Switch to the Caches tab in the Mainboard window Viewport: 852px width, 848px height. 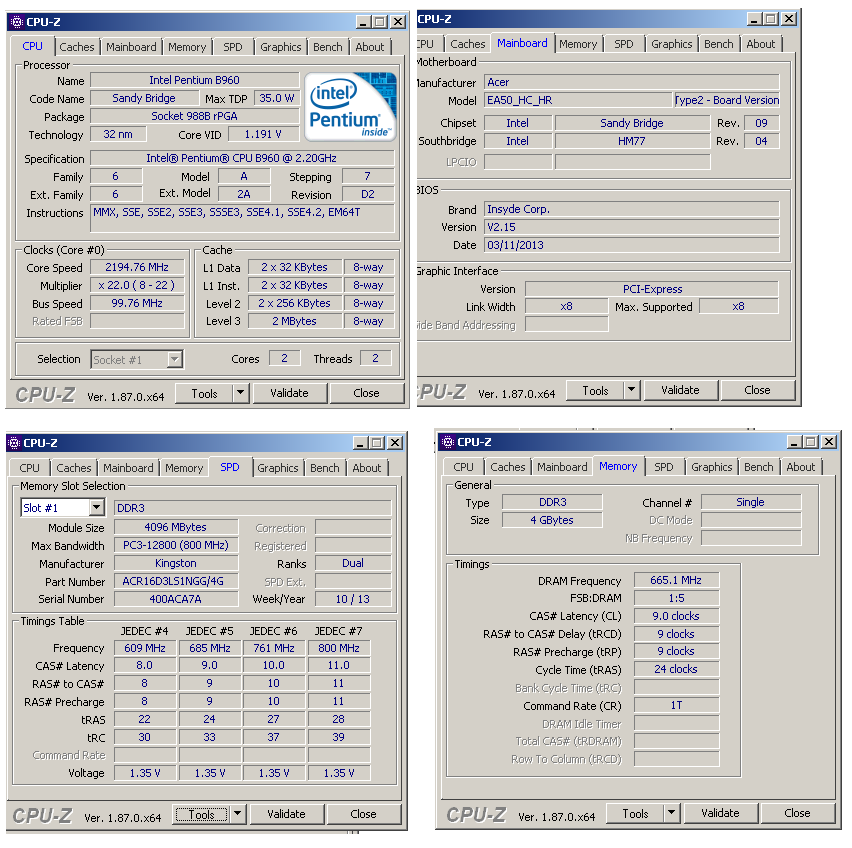pyautogui.click(x=468, y=44)
